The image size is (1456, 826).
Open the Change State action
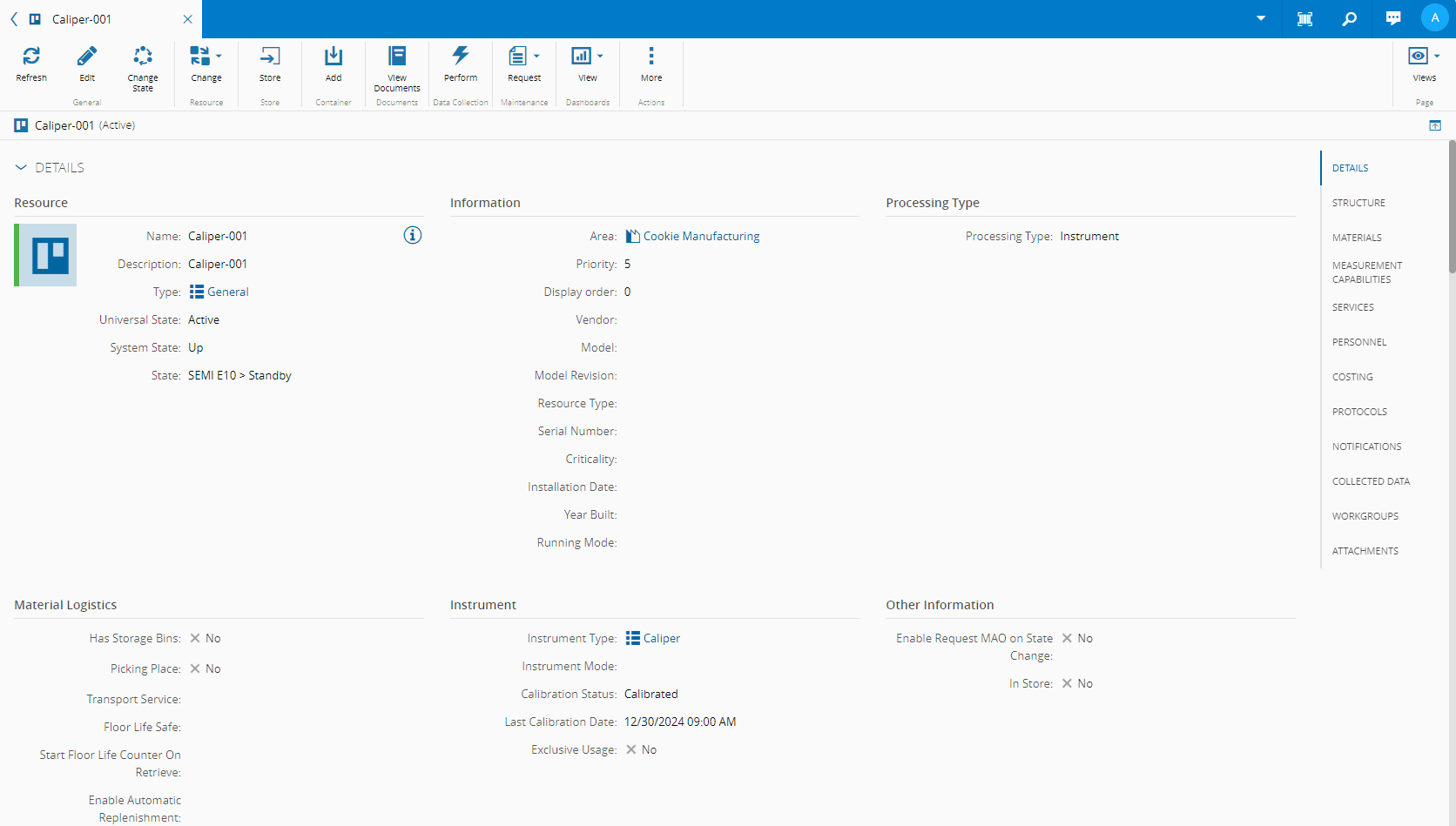pos(143,57)
